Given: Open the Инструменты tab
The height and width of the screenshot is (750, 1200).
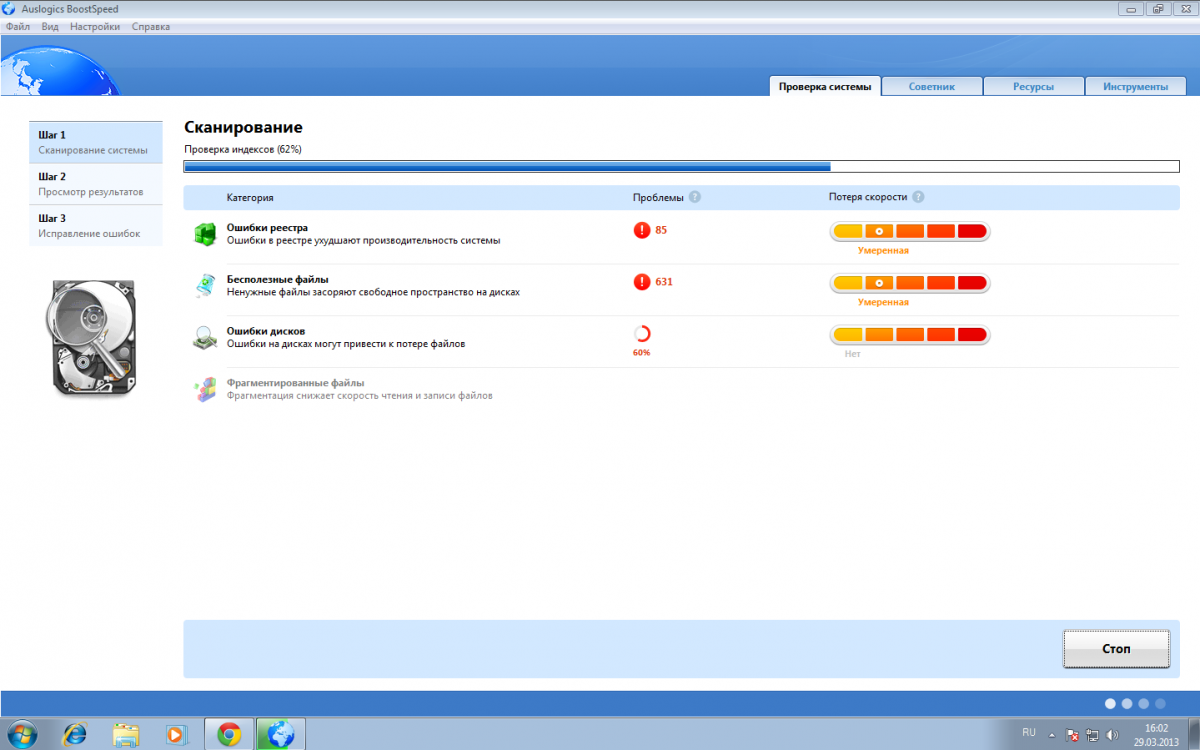Looking at the screenshot, I should point(1136,87).
